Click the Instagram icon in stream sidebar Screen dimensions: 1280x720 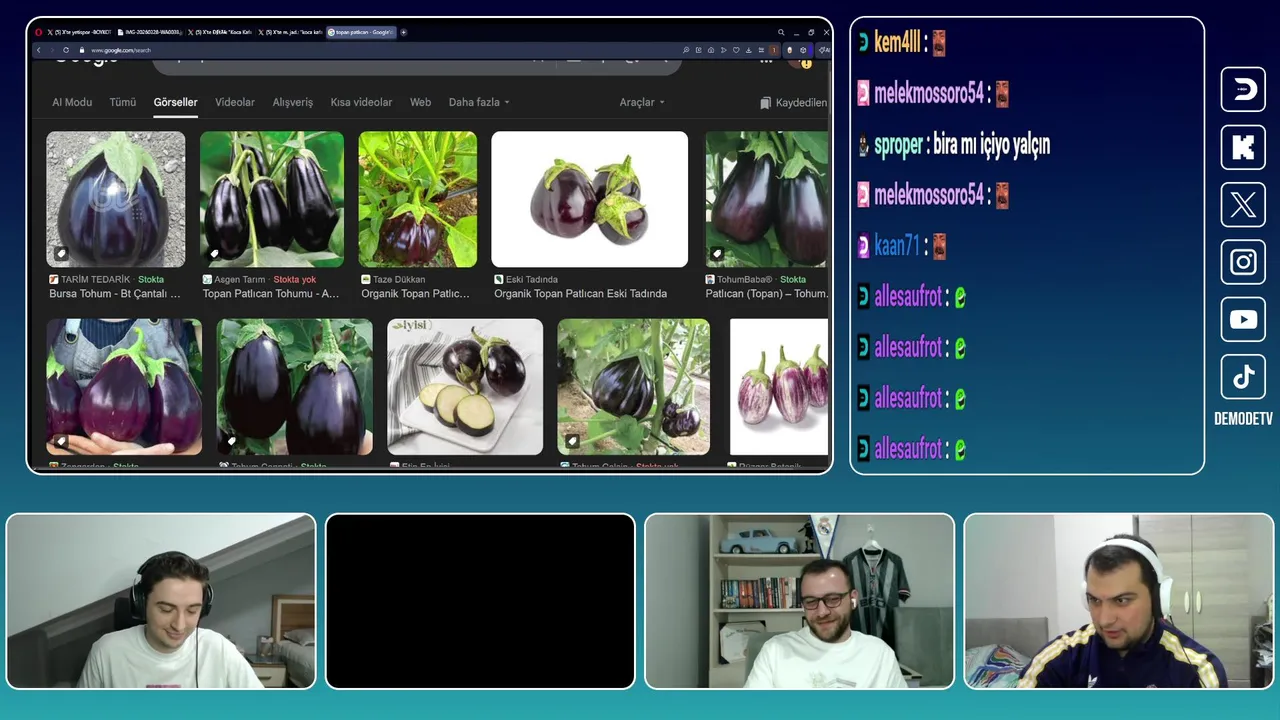tap(1243, 262)
